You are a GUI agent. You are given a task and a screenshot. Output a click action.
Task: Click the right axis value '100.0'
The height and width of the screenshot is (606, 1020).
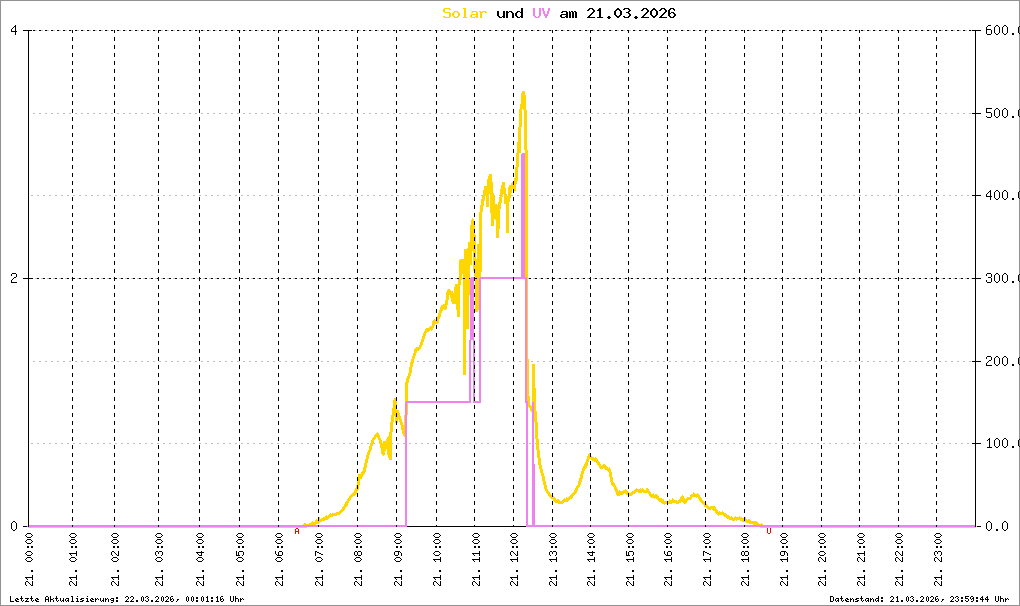click(x=1002, y=443)
